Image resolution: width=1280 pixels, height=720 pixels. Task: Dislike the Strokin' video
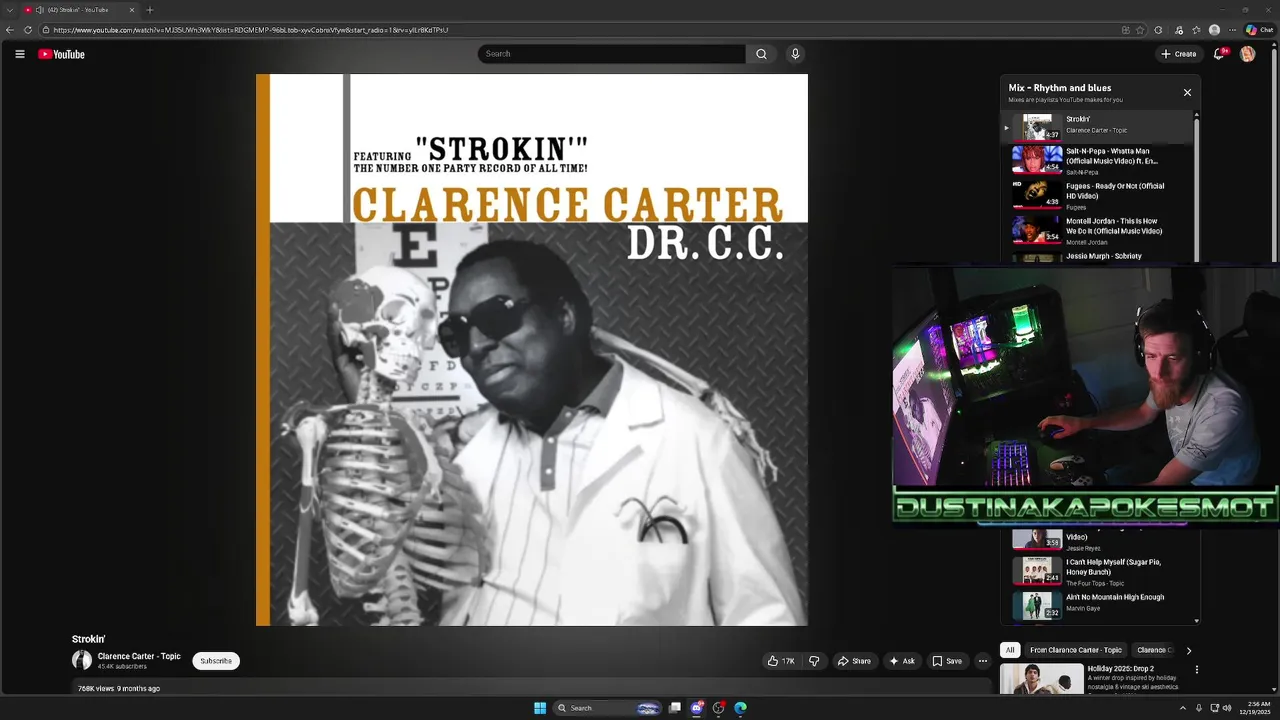[x=814, y=661]
